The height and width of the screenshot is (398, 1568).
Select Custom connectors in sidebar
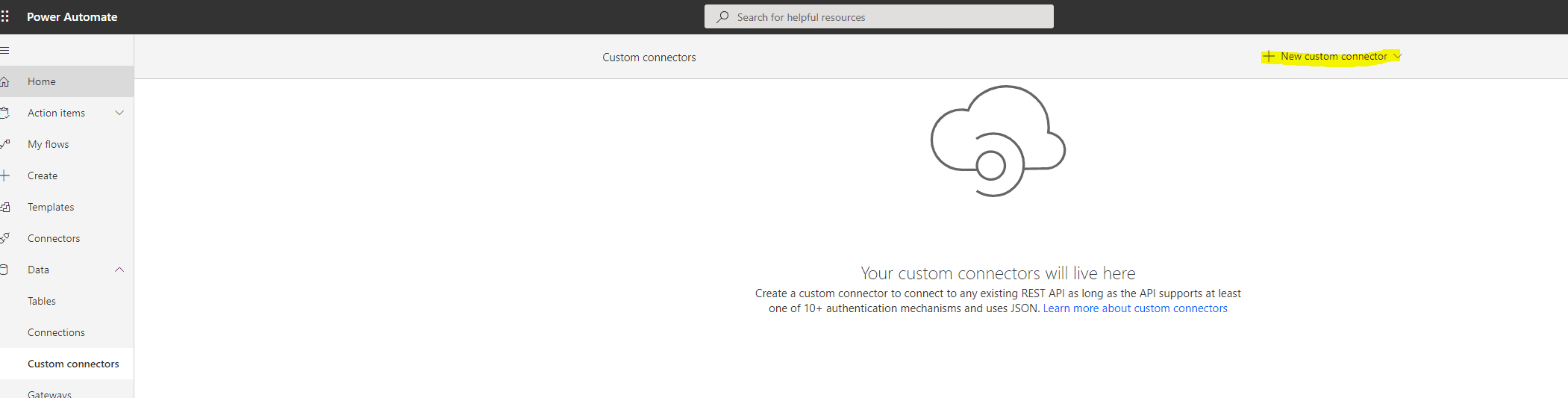pyautogui.click(x=73, y=364)
